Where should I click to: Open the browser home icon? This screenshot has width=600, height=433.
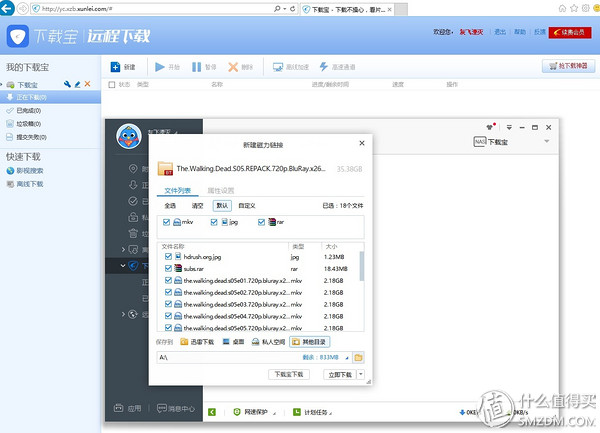pos(562,8)
